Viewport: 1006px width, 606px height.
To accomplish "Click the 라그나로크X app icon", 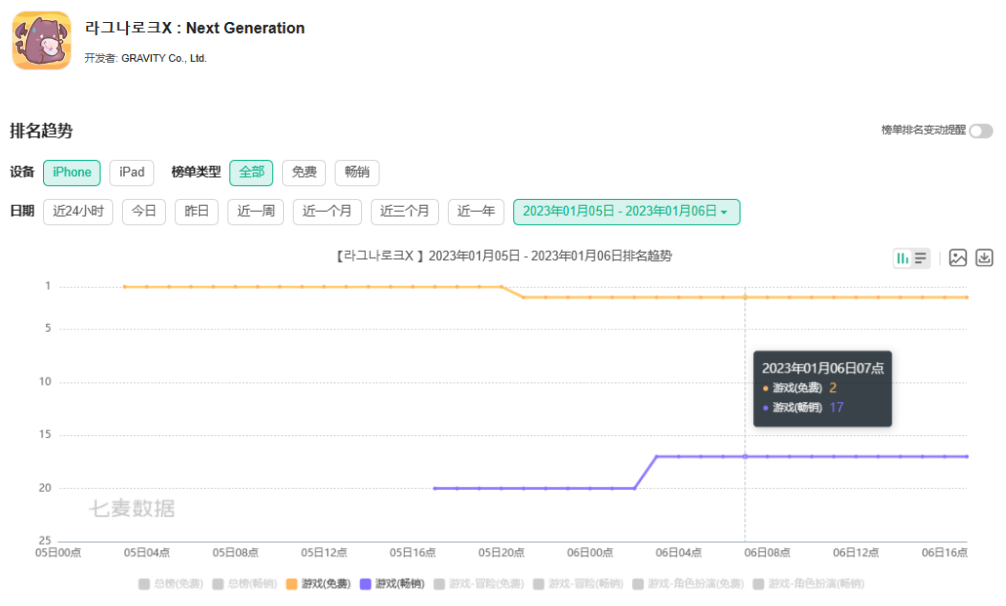I will coord(41,41).
